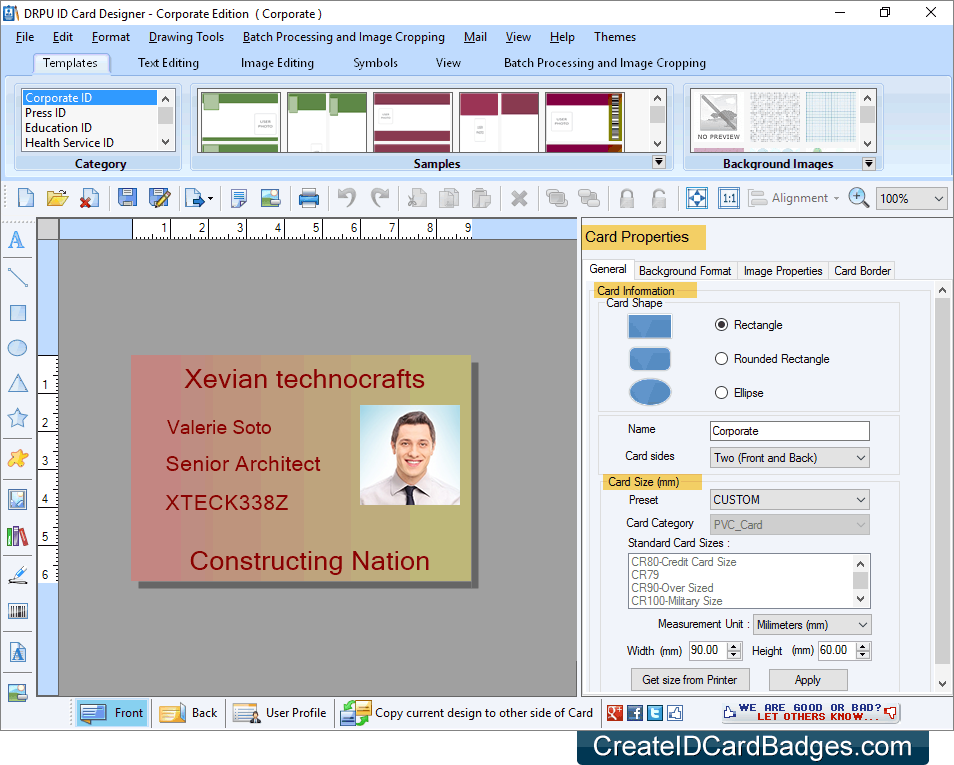Viewport: 954px width, 765px height.
Task: Select the Line drawing tool
Action: 18,278
